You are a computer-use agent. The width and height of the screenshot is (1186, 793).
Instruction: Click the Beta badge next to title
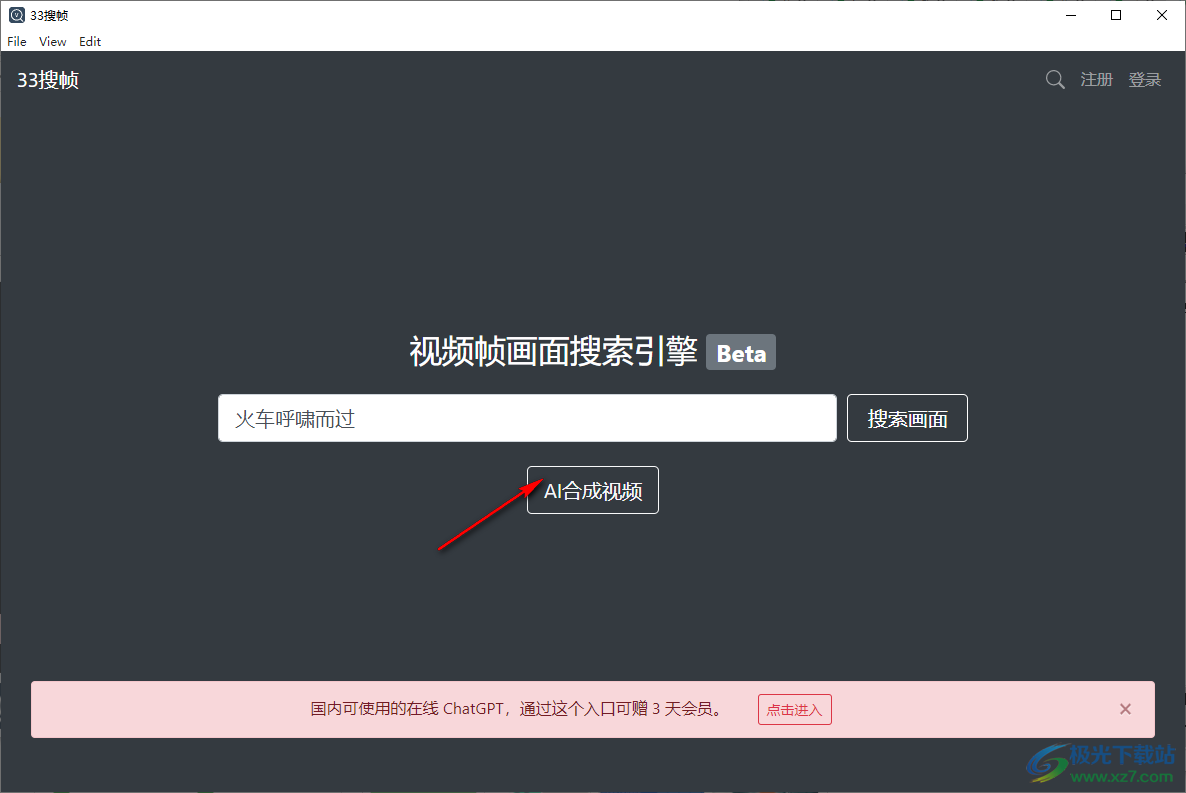click(740, 353)
